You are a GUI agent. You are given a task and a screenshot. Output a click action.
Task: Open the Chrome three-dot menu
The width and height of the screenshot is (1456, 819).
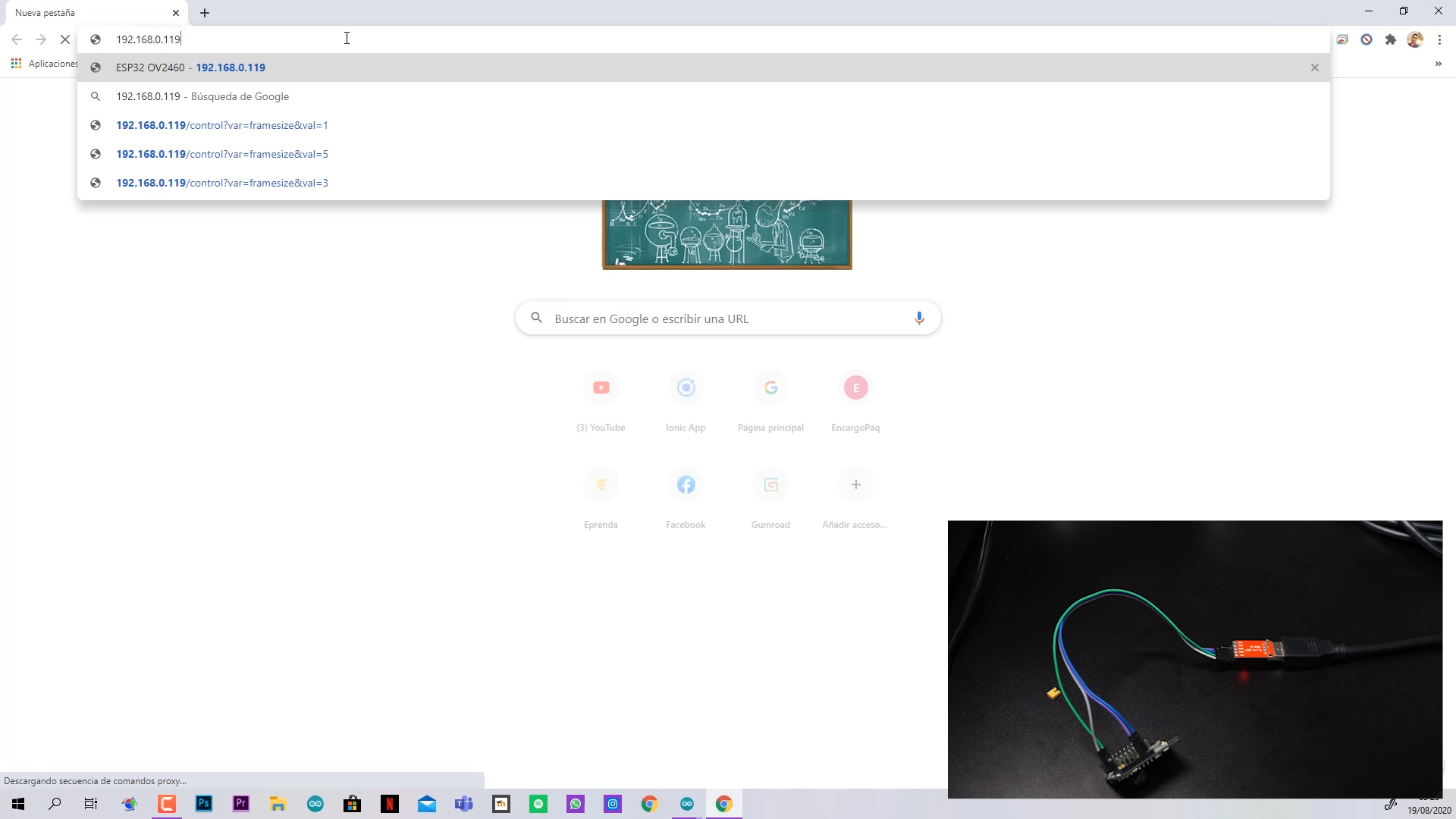point(1440,39)
